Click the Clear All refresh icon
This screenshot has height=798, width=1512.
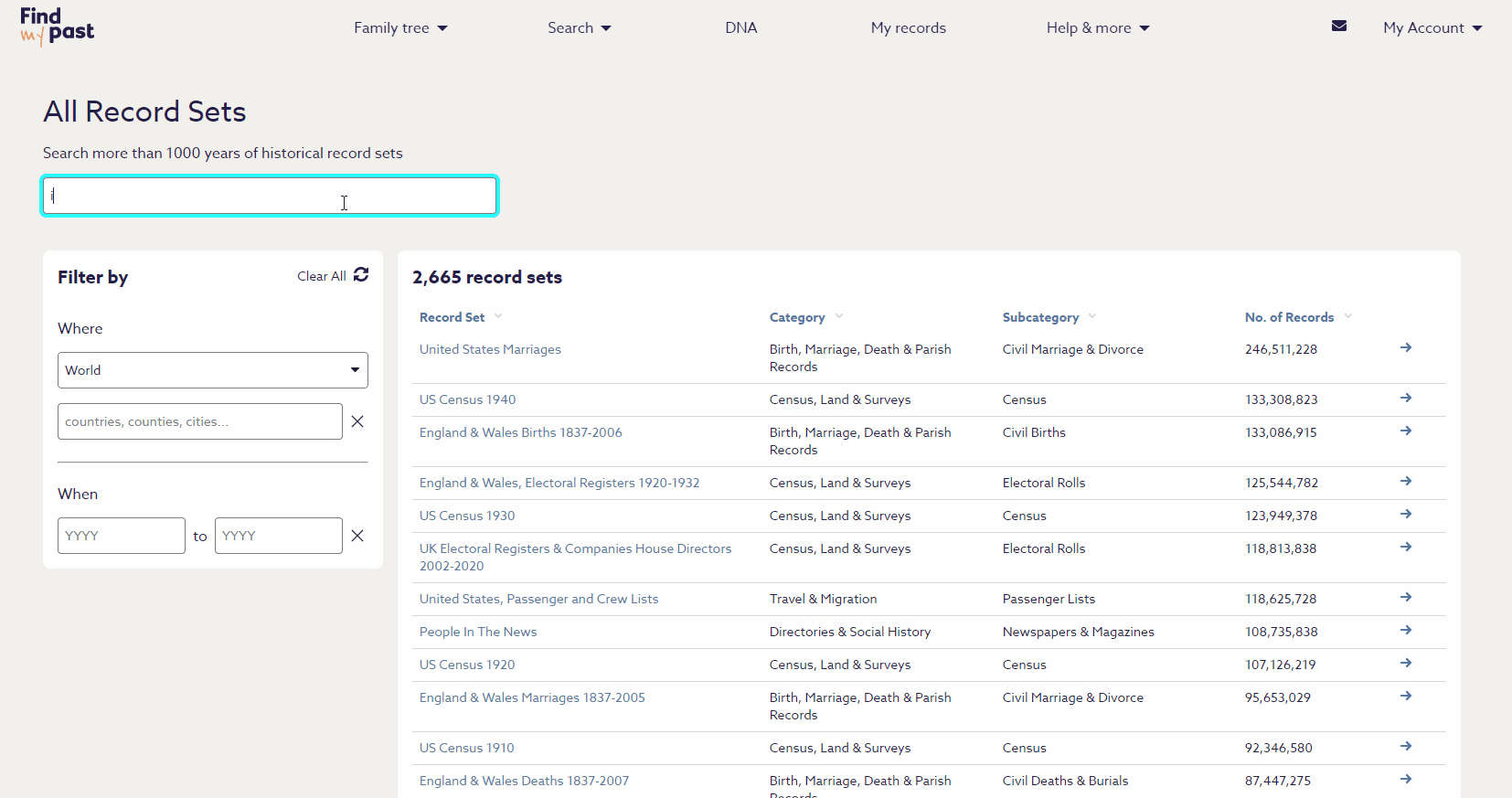(x=361, y=275)
